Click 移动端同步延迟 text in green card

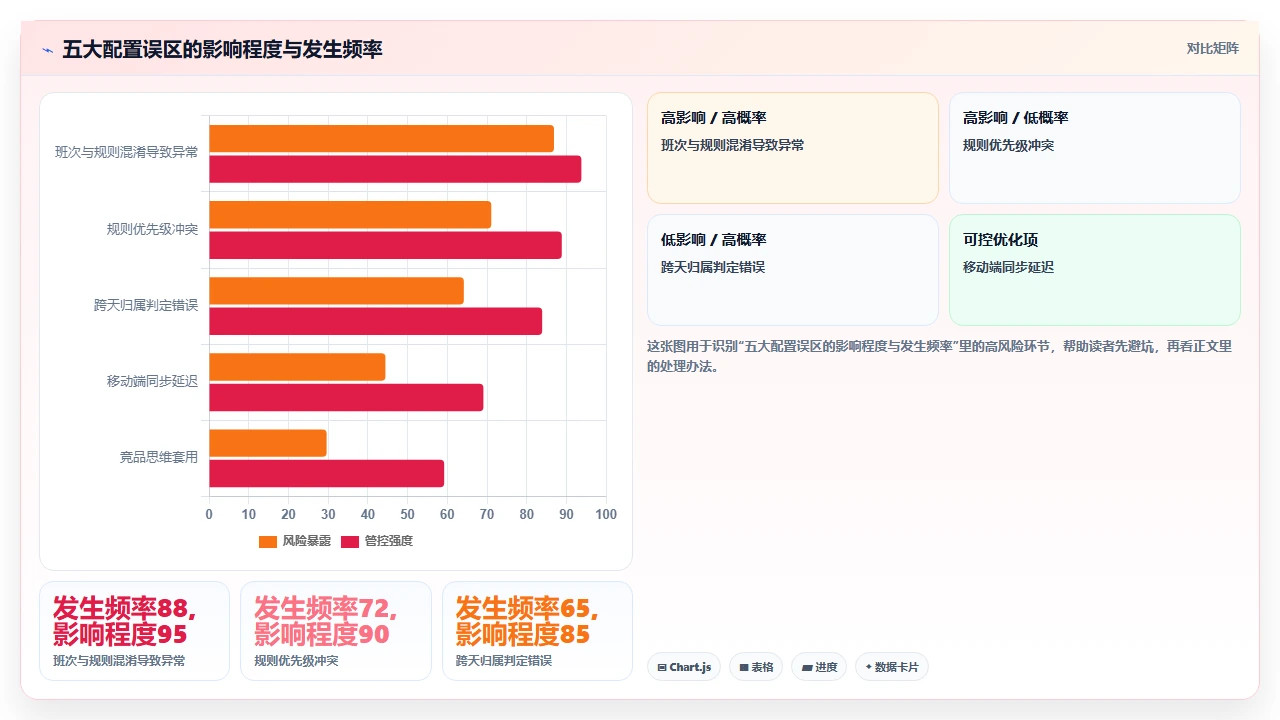[1009, 267]
